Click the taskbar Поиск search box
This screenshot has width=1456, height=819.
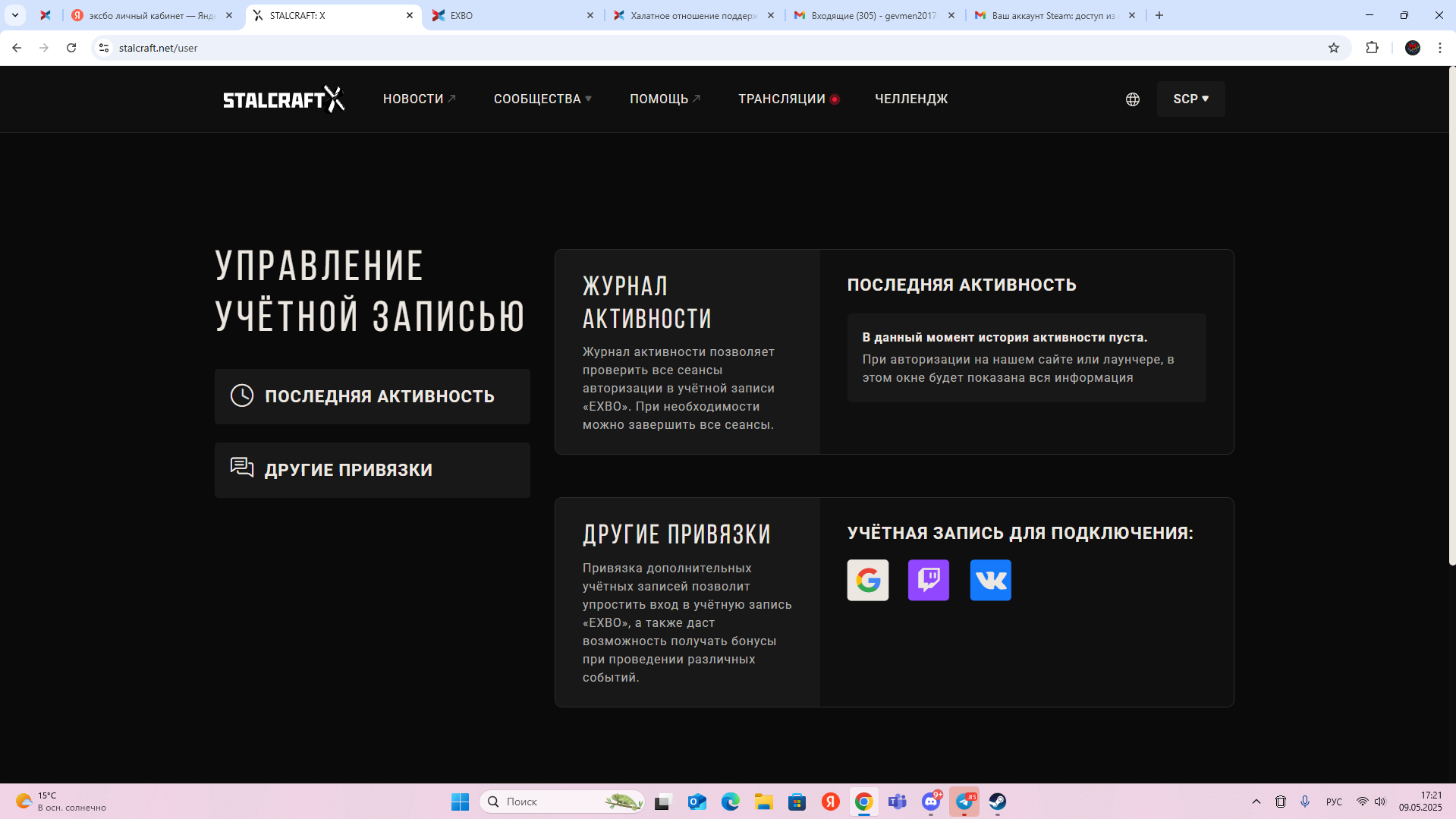pyautogui.click(x=562, y=802)
